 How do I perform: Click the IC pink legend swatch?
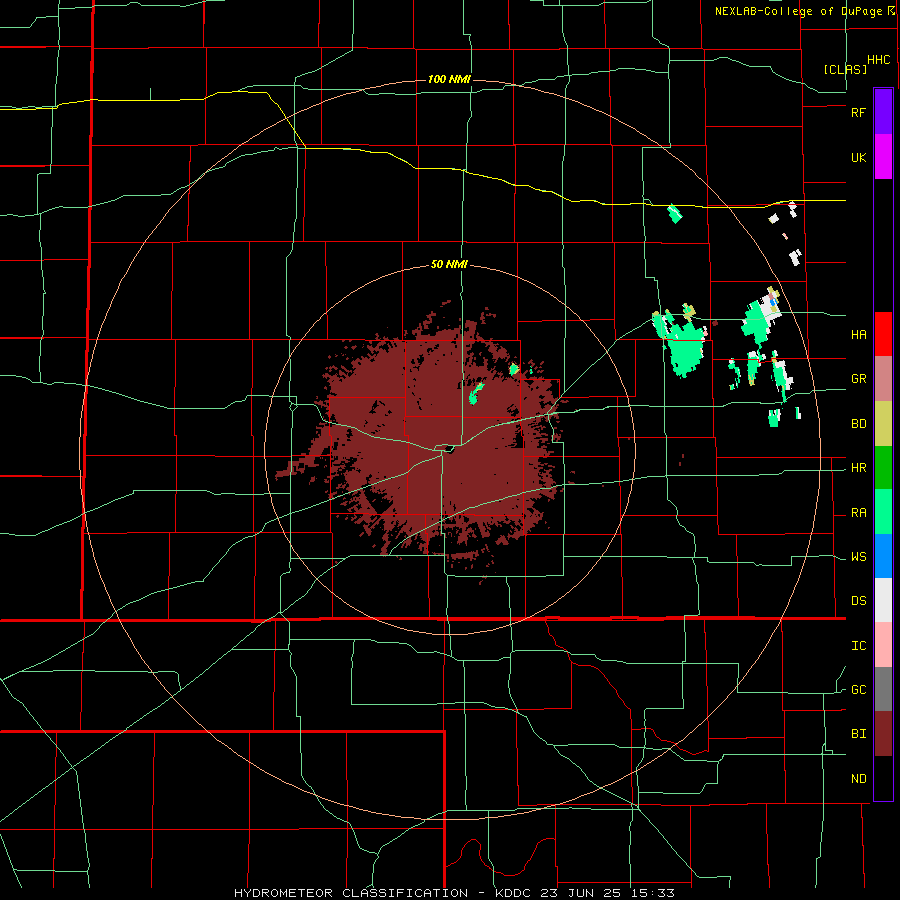click(883, 645)
